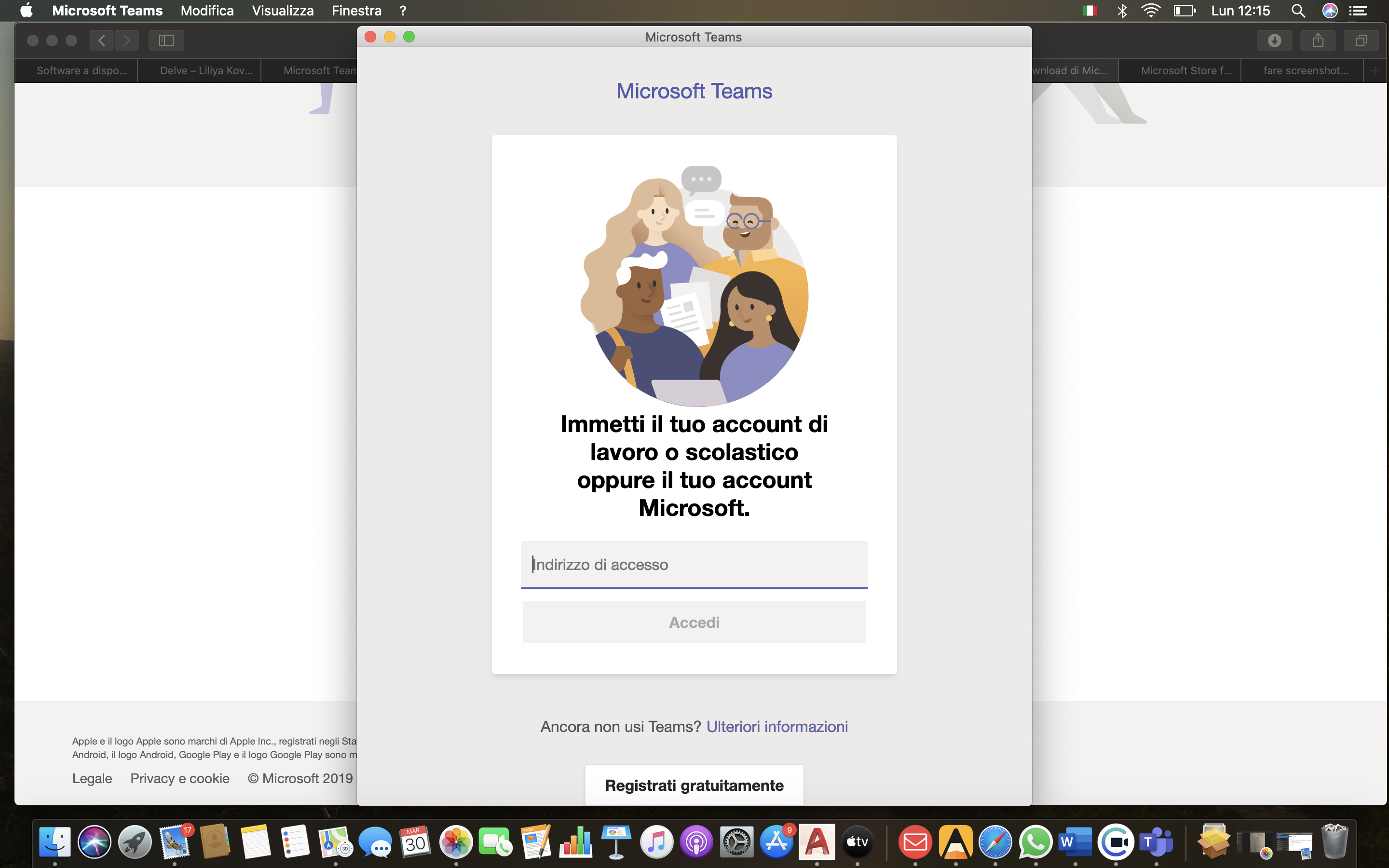1389x868 pixels.
Task: Open WhatsApp from the Dock
Action: (x=1035, y=841)
